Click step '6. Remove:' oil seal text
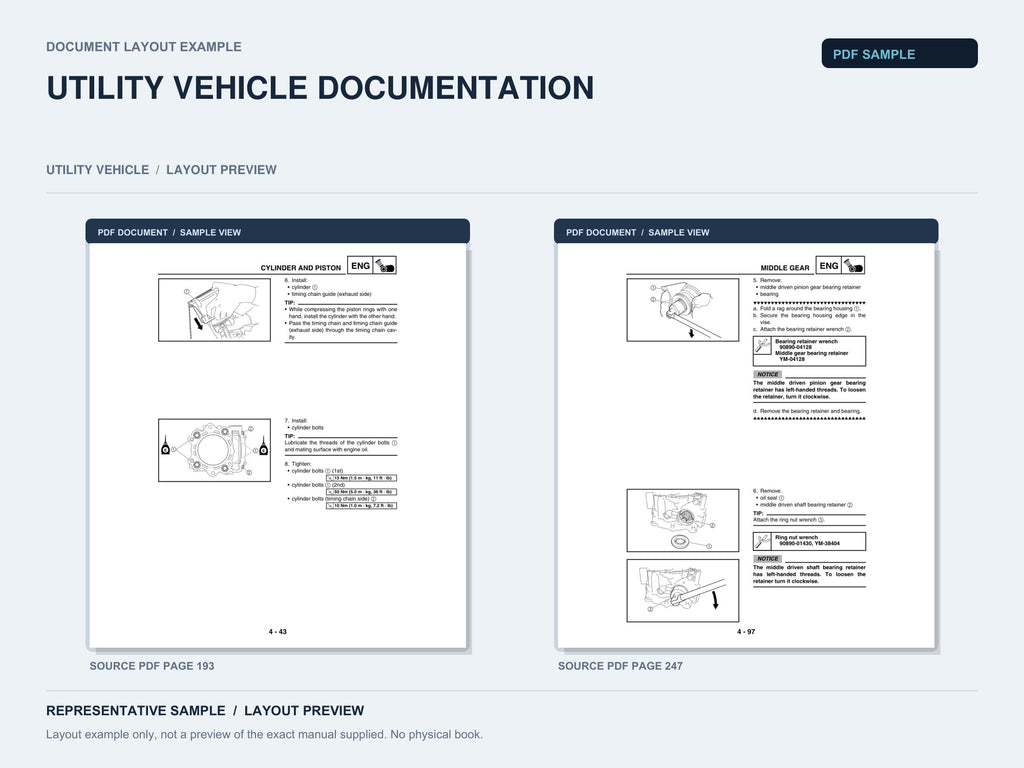1024x768 pixels. pos(767,490)
